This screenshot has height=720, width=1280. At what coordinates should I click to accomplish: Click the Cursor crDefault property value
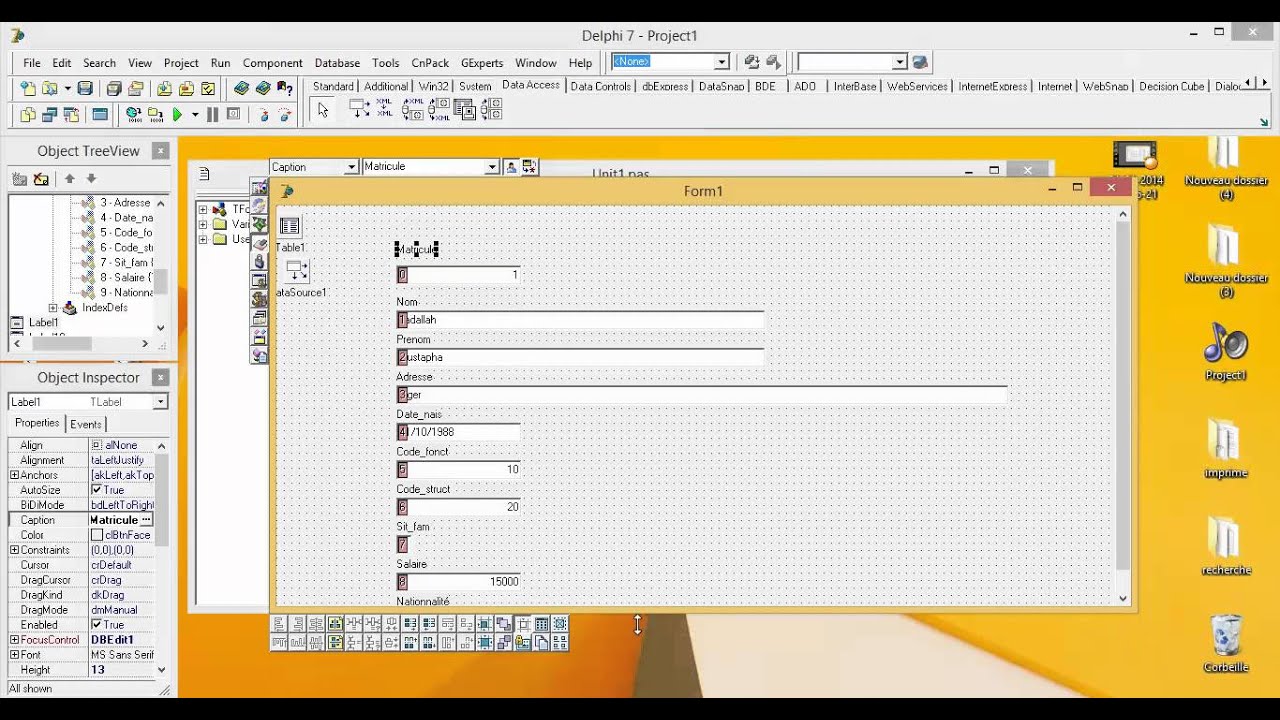[x=122, y=565]
